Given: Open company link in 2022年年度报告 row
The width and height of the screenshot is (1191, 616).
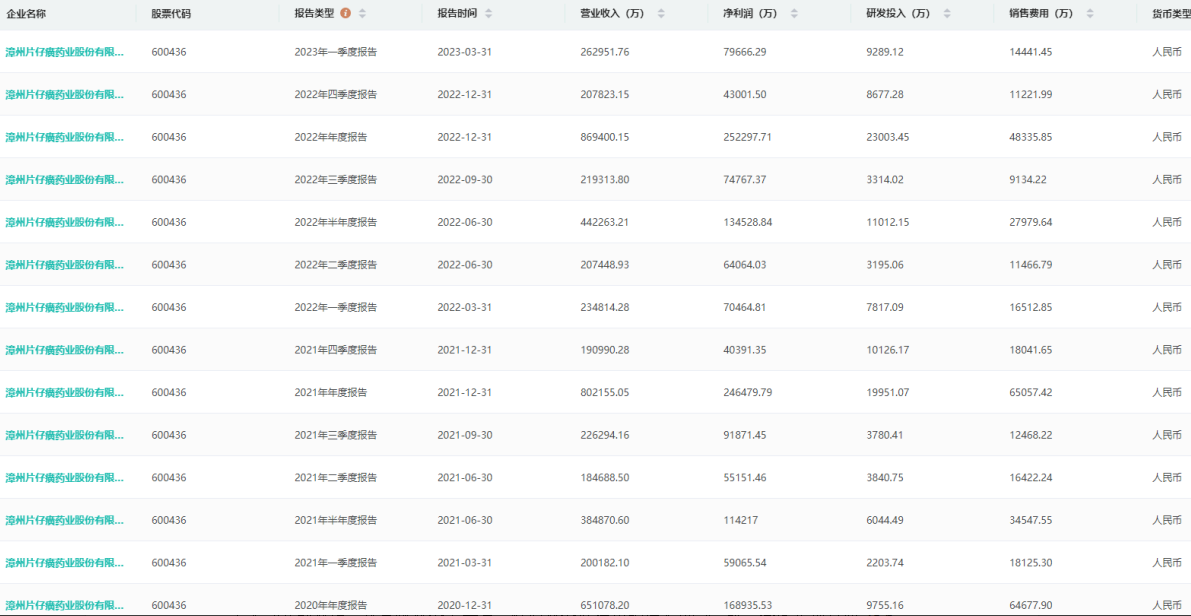Looking at the screenshot, I should pos(65,137).
